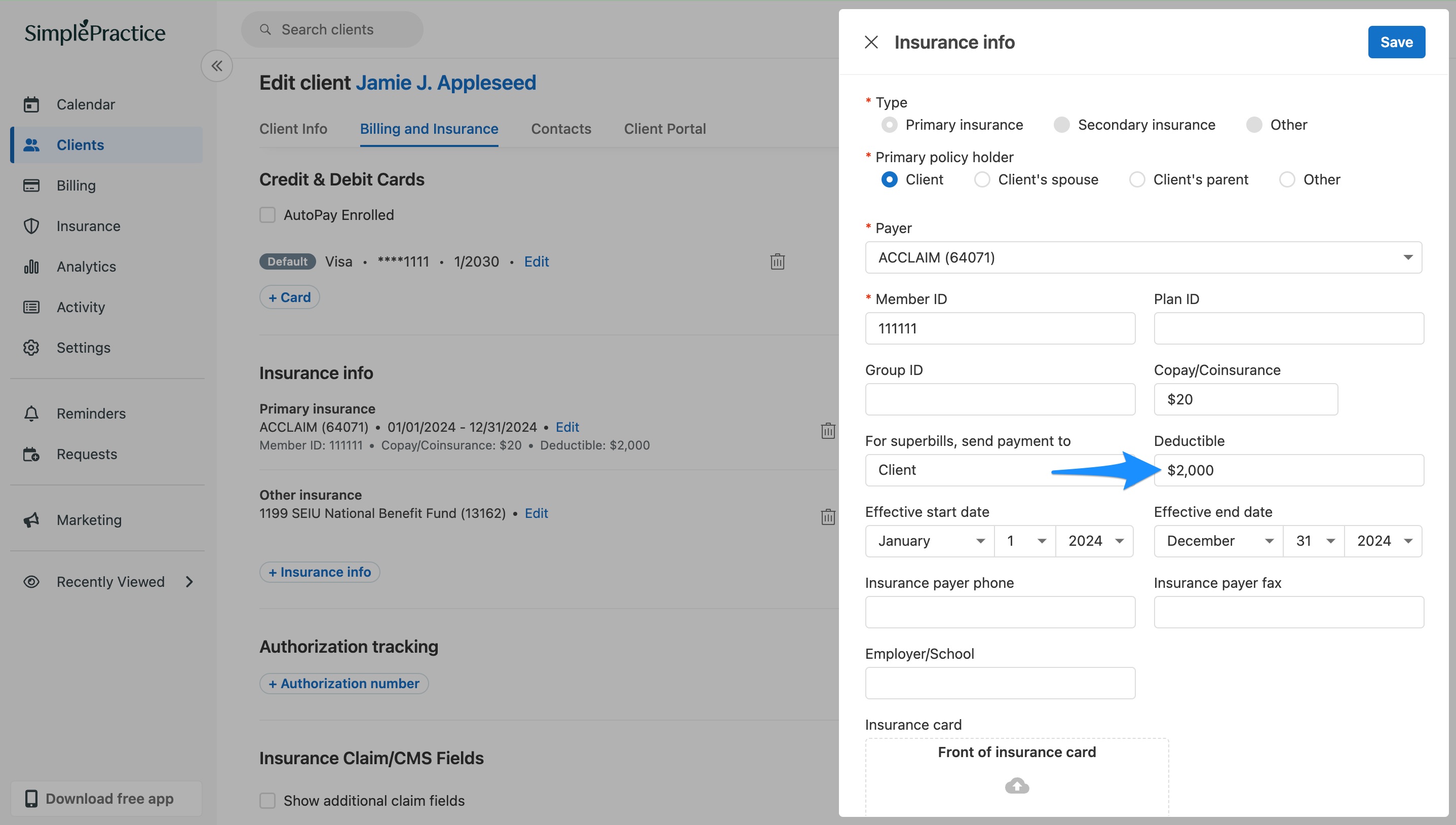
Task: Open end date day 31 dropdown
Action: coord(1314,541)
